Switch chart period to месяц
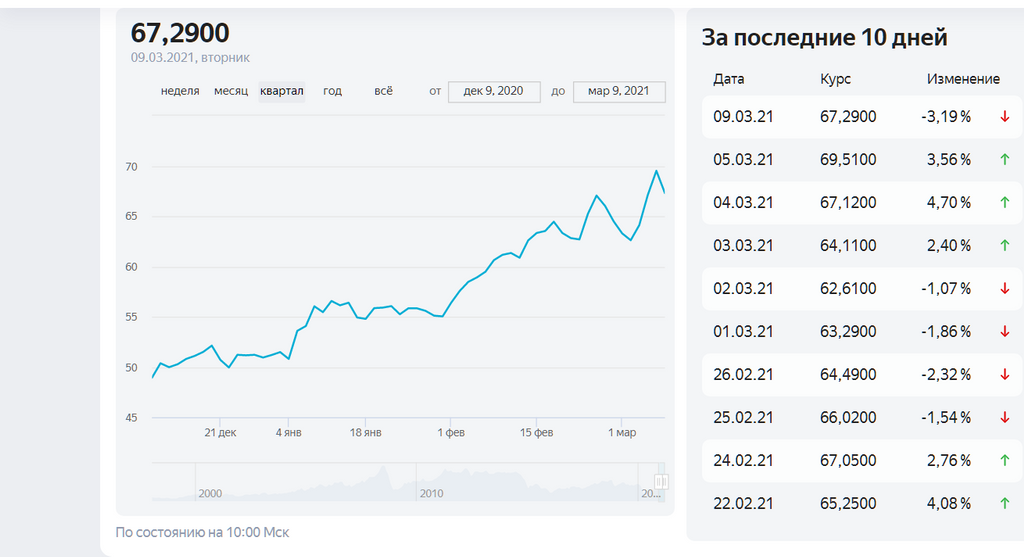This screenshot has width=1024, height=557. pos(231,91)
